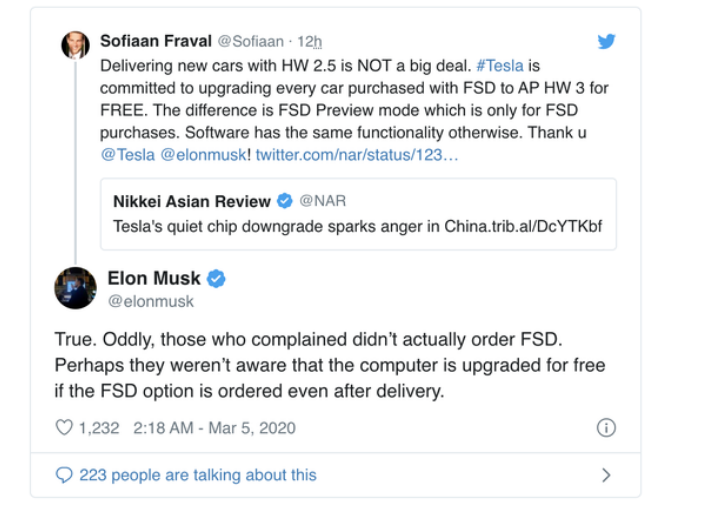Open the @elonmusk mention in Sofiaan's tweet

pyautogui.click(x=203, y=155)
